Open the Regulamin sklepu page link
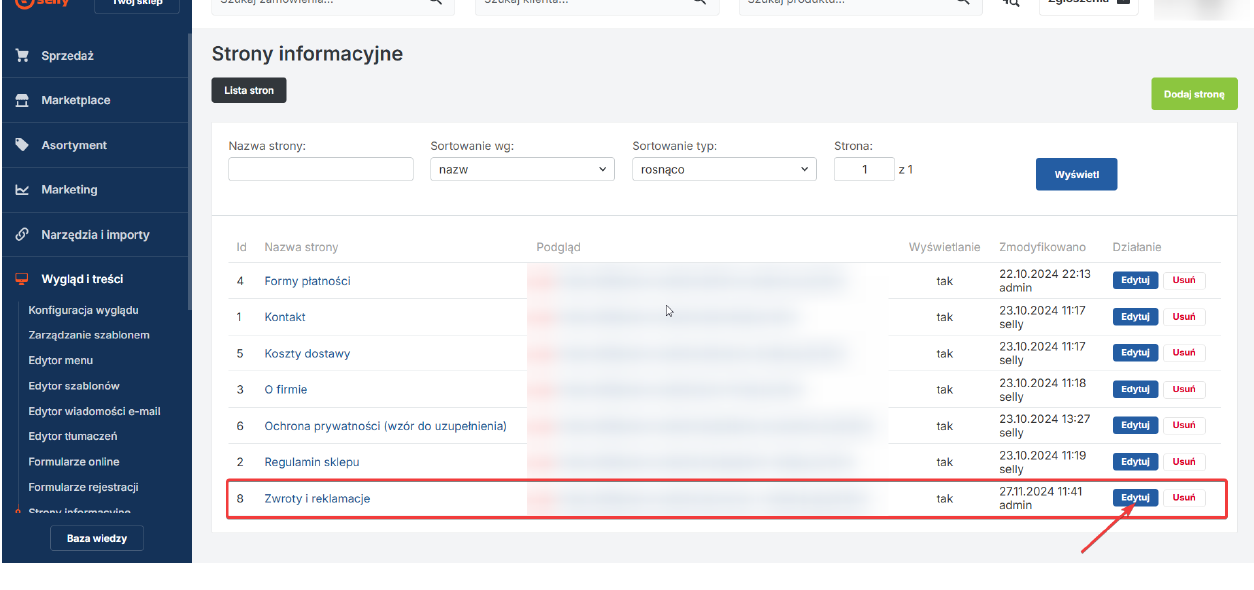This screenshot has width=1254, height=590. tap(311, 462)
